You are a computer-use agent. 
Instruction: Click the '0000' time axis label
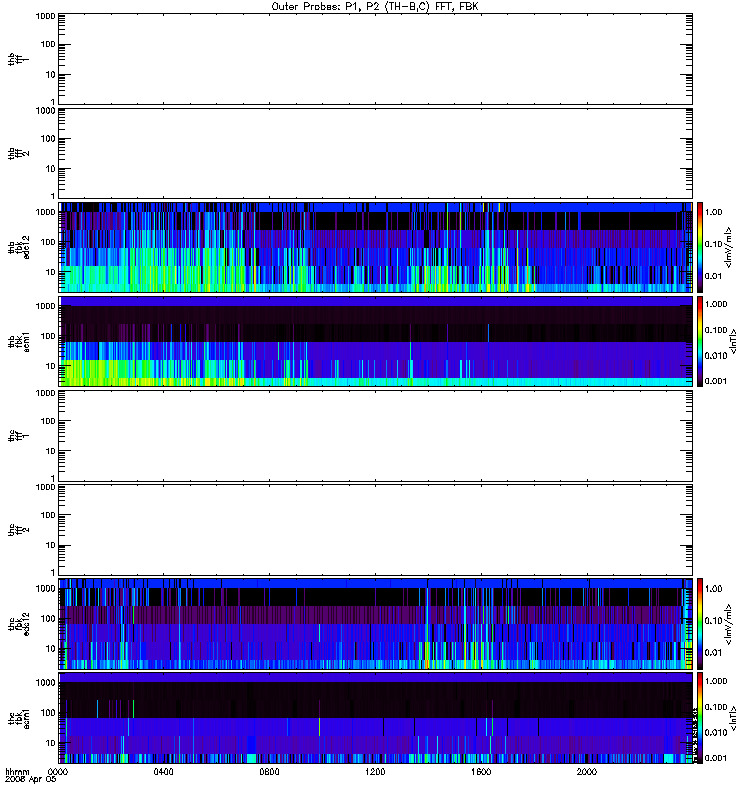coord(58,771)
